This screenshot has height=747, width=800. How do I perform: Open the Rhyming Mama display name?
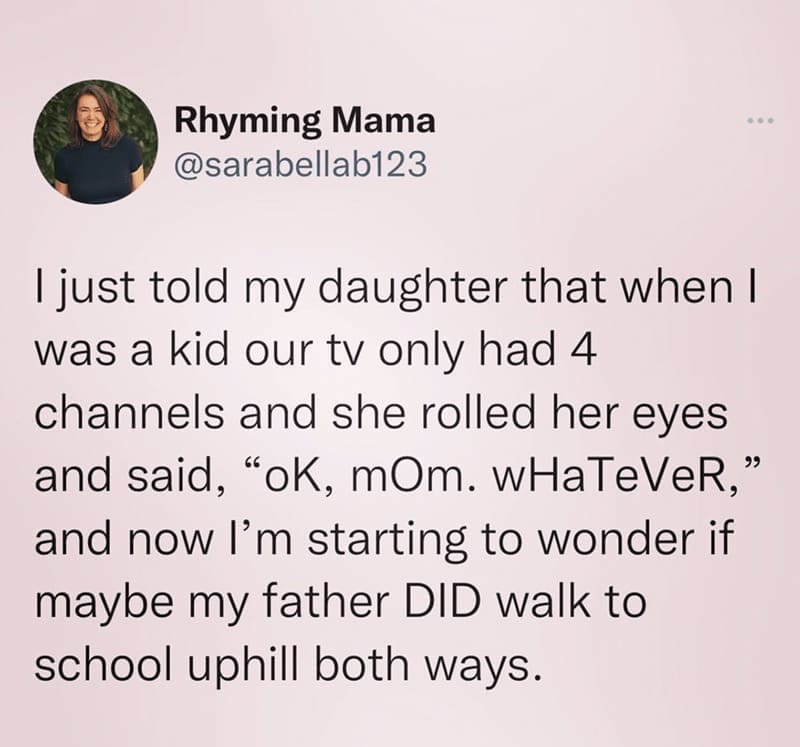coord(305,122)
